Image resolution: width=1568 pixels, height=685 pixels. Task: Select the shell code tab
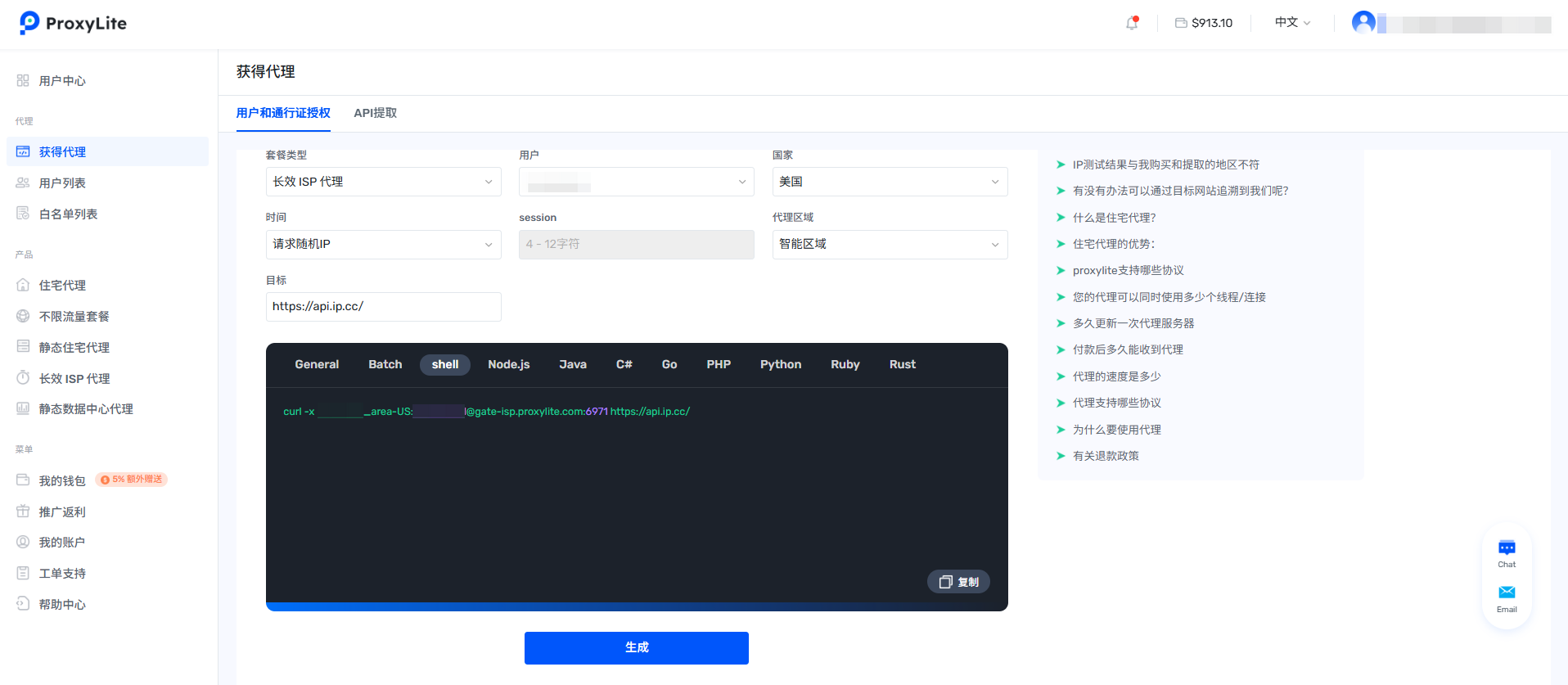445,364
